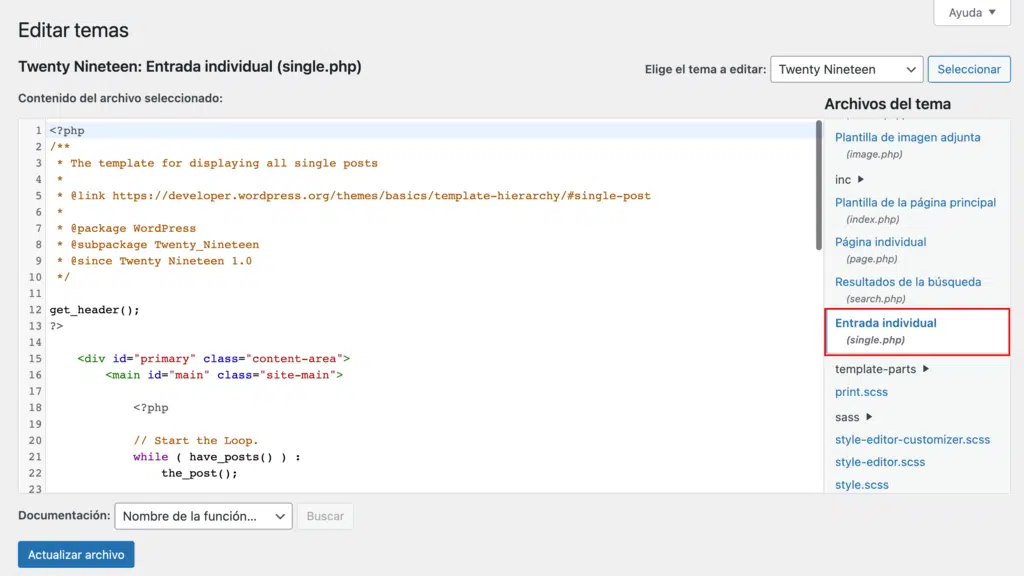Open style-editor-customizer.scss file
Screen dimensions: 1024x576
(x=912, y=440)
